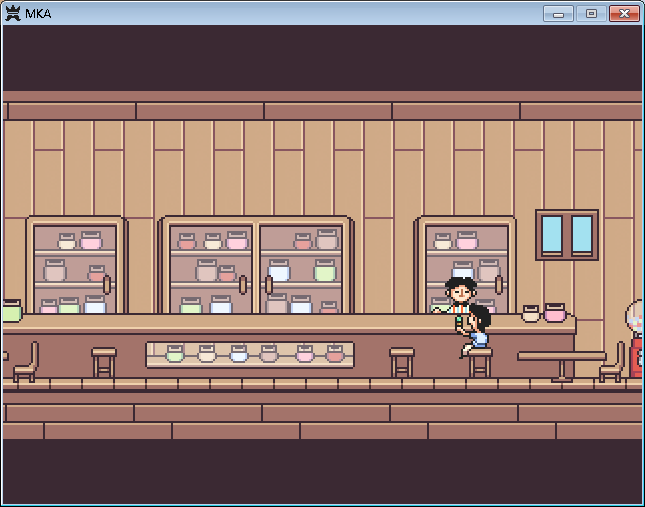Click the pink jar on leftmost cabinet's top shelf
This screenshot has width=645, height=507.
(x=91, y=240)
